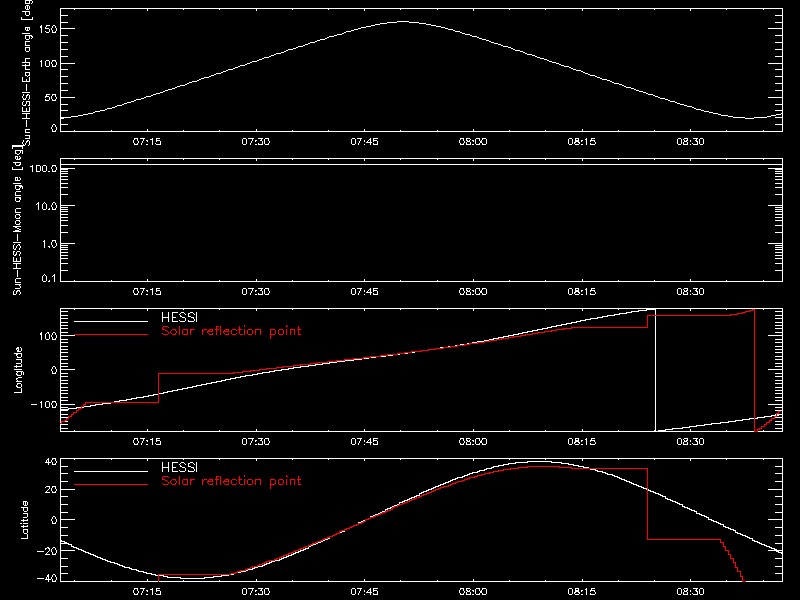This screenshot has width=800, height=600.
Task: Click 07:45 under the Longitude plot
Action: tap(364, 442)
